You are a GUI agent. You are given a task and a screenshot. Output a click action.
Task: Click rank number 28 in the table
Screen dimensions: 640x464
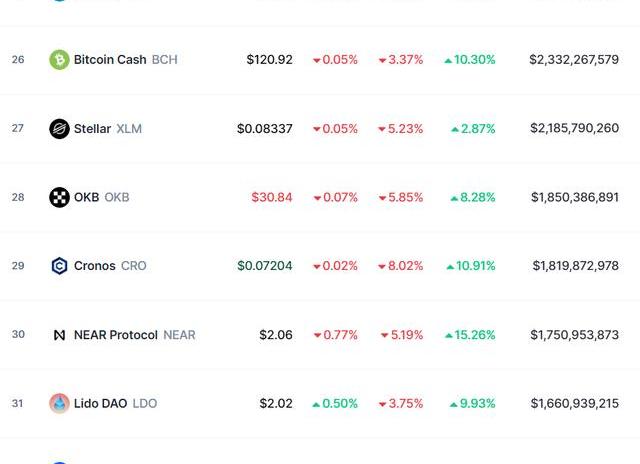pos(18,197)
